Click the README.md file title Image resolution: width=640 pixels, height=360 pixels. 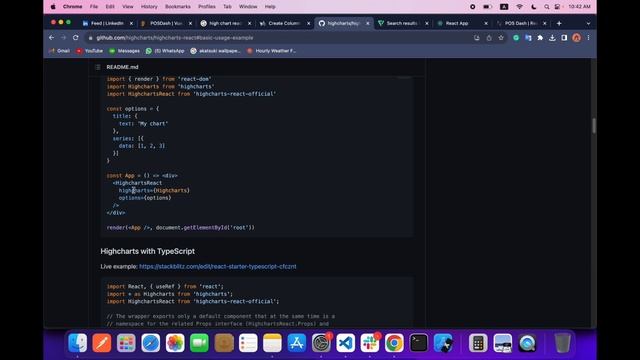122,67
